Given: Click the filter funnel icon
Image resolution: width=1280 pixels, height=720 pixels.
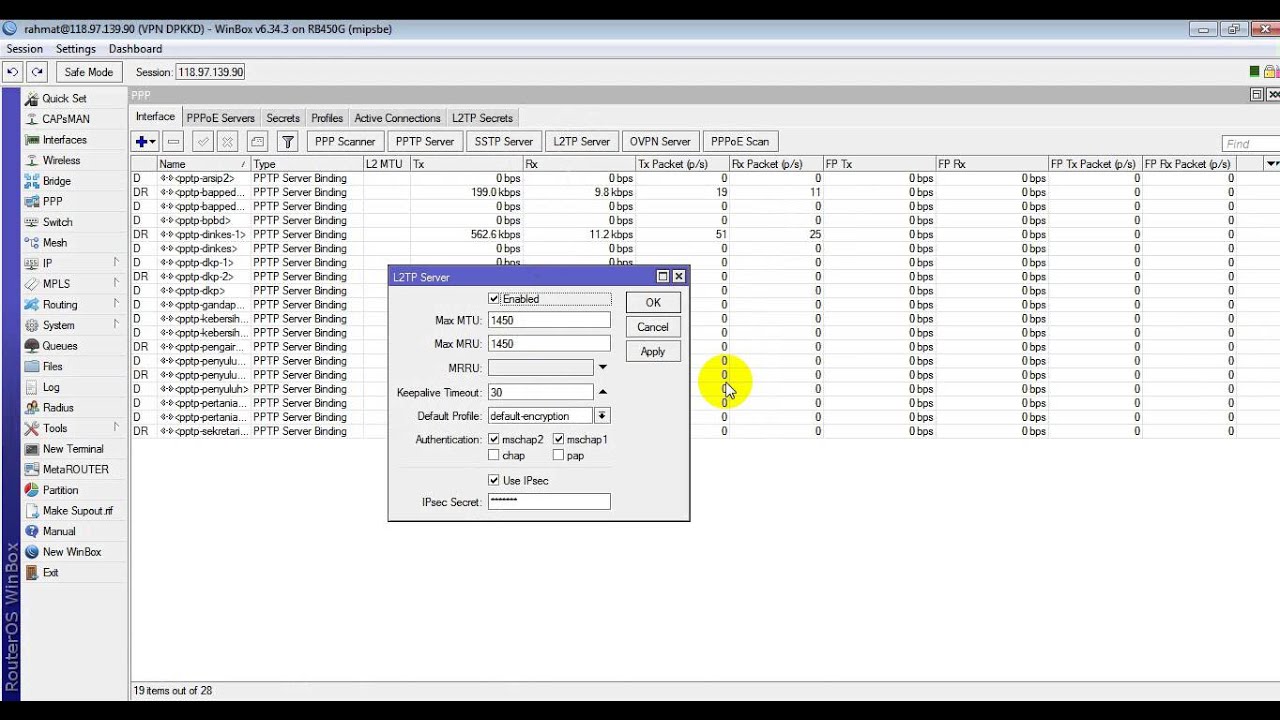Looking at the screenshot, I should coord(288,142).
